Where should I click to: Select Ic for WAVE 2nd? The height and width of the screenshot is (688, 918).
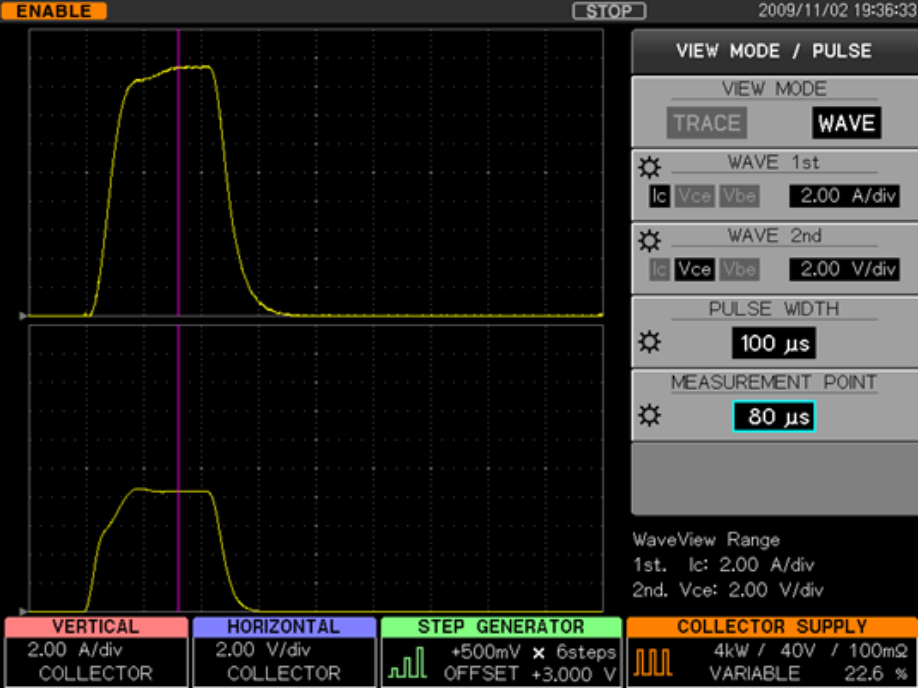[659, 269]
